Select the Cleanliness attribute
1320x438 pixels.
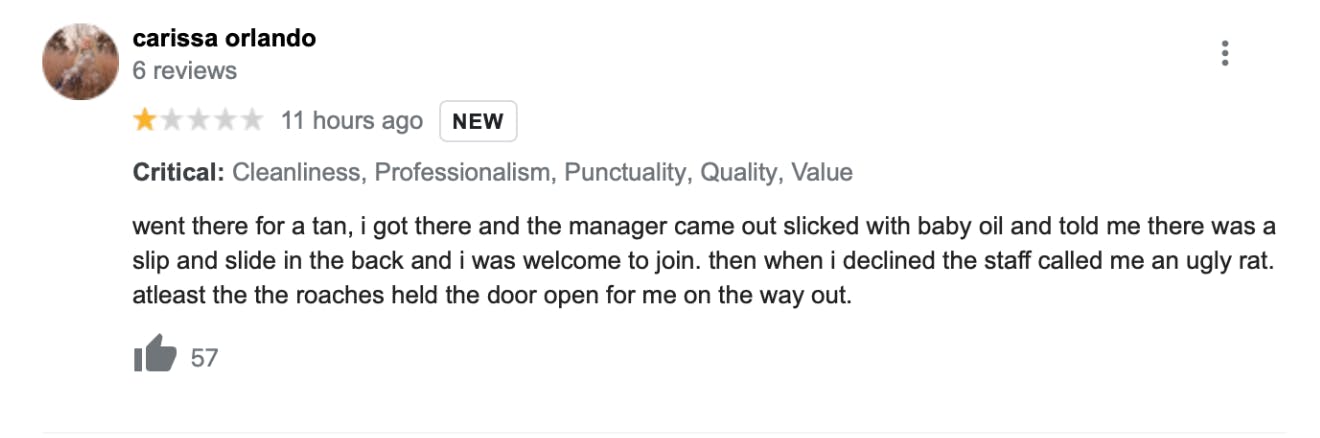tap(300, 172)
